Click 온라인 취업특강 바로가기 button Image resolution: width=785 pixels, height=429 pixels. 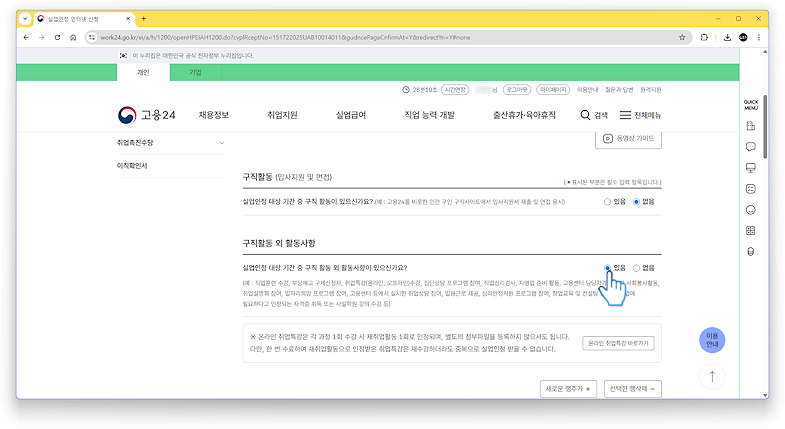point(618,343)
